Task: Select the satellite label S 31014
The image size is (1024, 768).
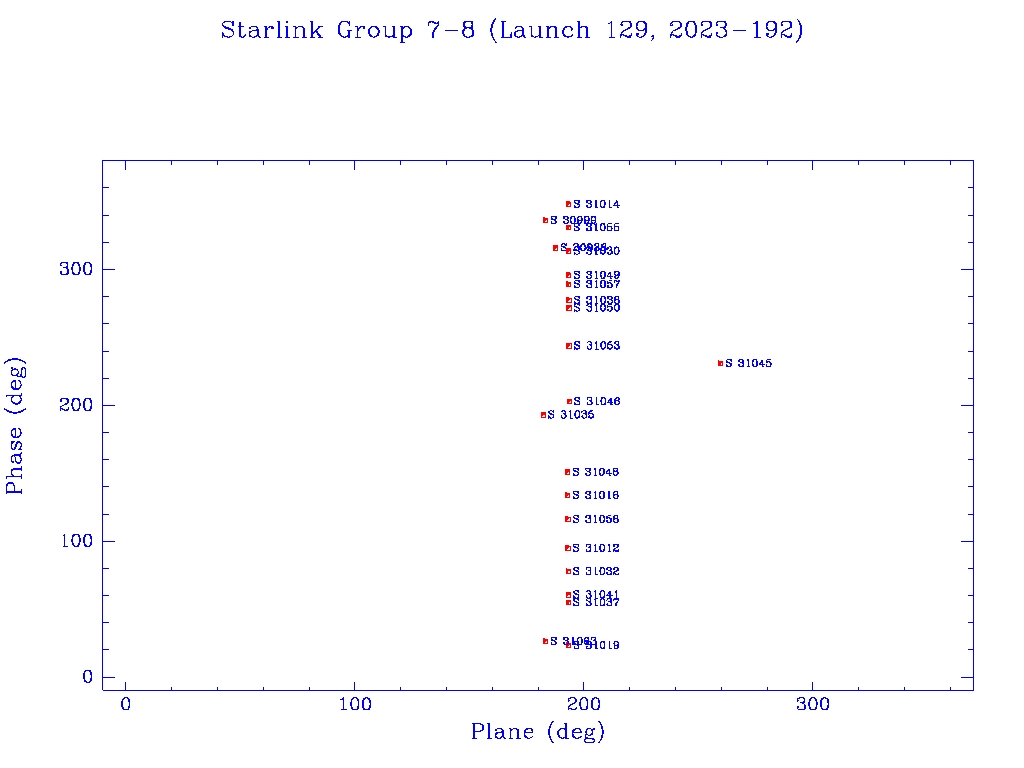Action: [596, 204]
